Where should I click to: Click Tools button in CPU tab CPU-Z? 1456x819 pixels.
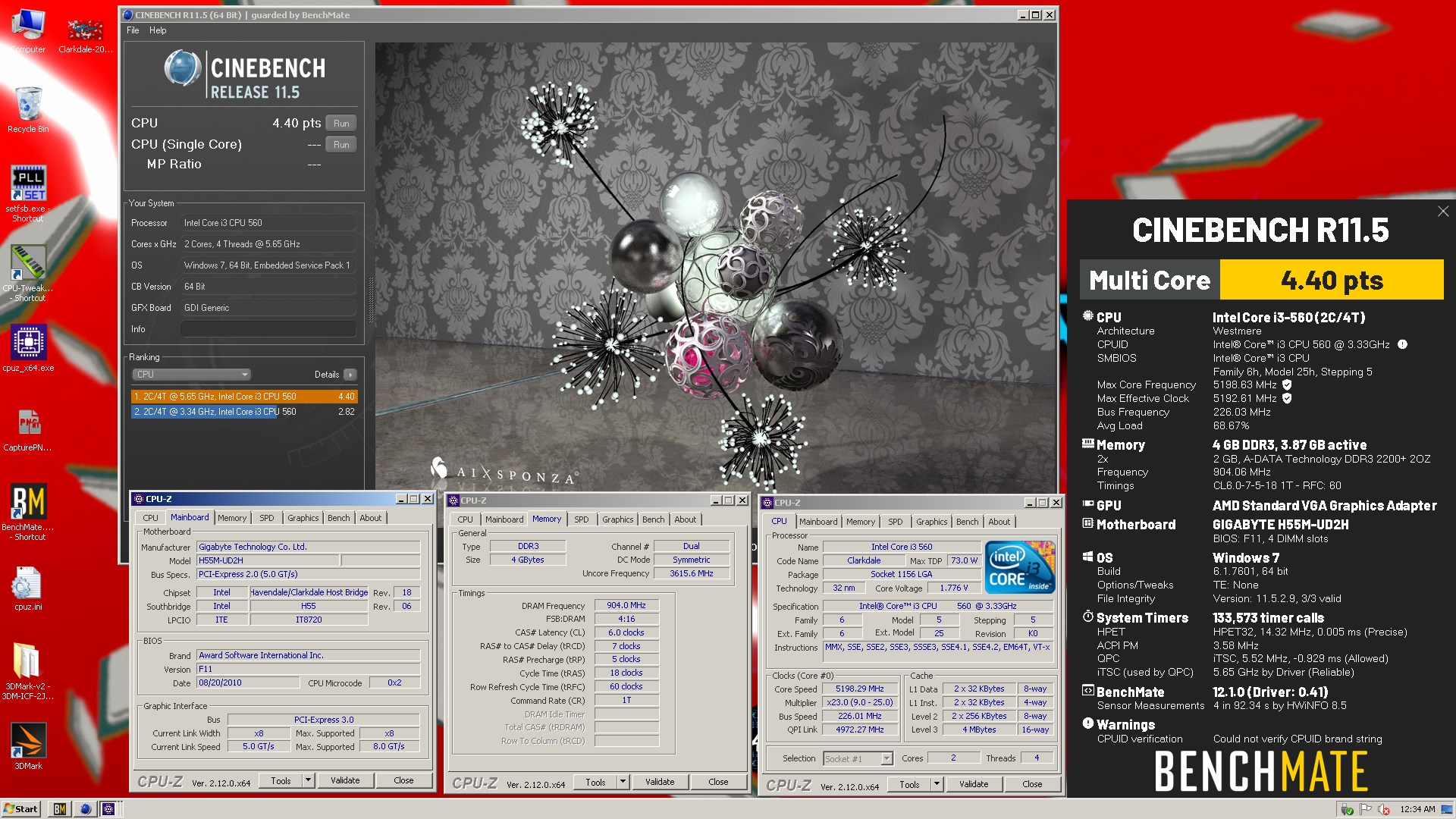point(909,784)
